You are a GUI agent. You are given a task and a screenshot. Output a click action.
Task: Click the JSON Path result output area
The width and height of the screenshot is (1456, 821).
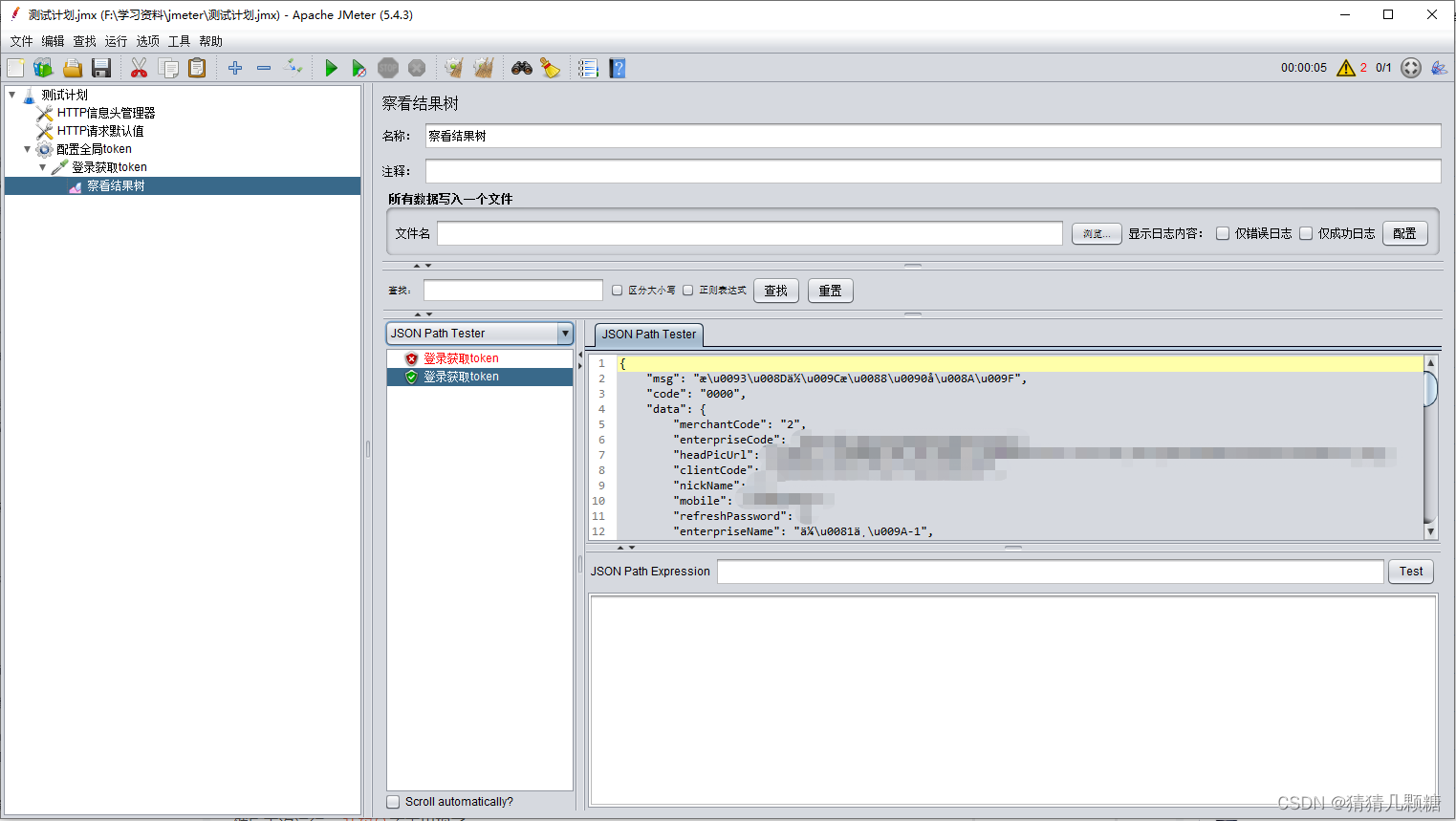coord(1012,701)
